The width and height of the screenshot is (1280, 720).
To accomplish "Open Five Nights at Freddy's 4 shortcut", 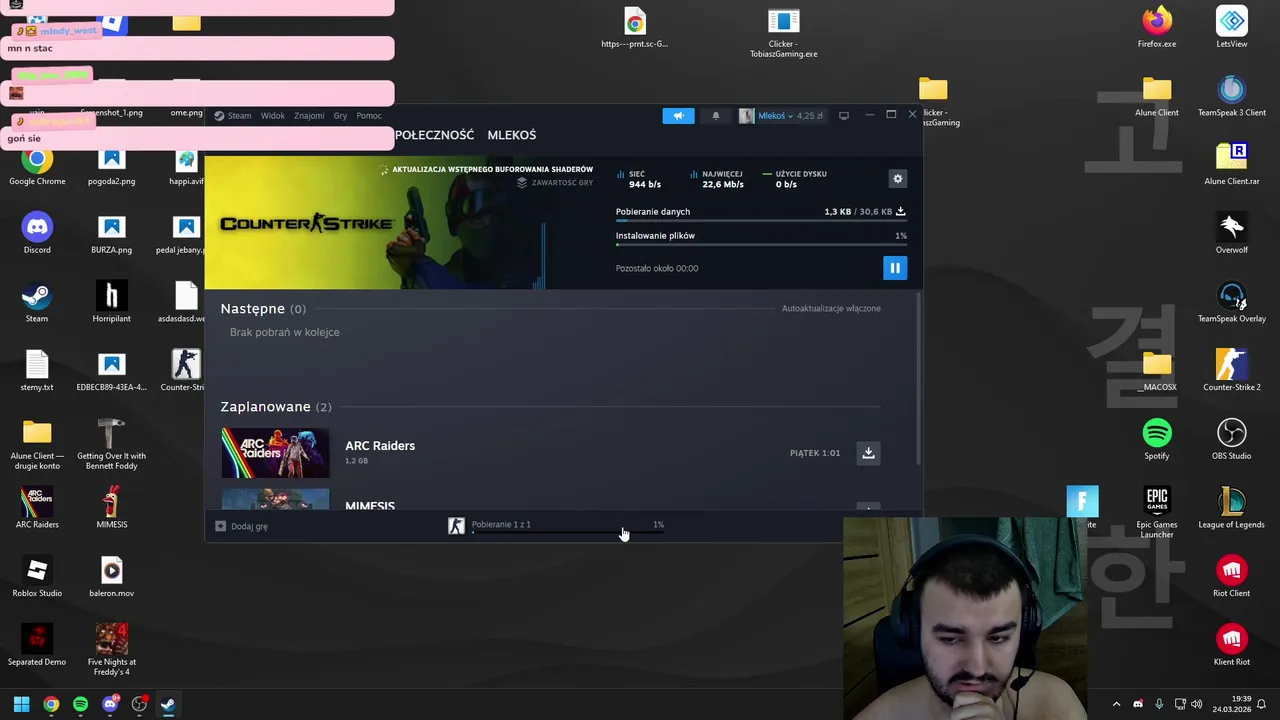I will pyautogui.click(x=111, y=650).
